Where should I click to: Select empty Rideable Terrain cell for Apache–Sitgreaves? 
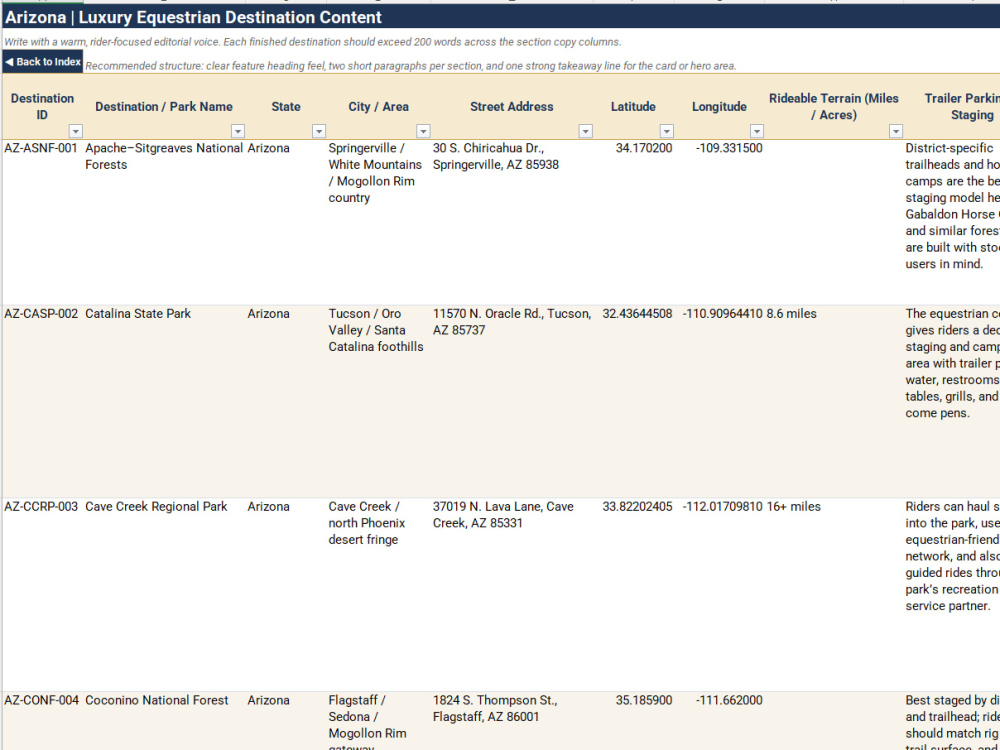pos(834,222)
